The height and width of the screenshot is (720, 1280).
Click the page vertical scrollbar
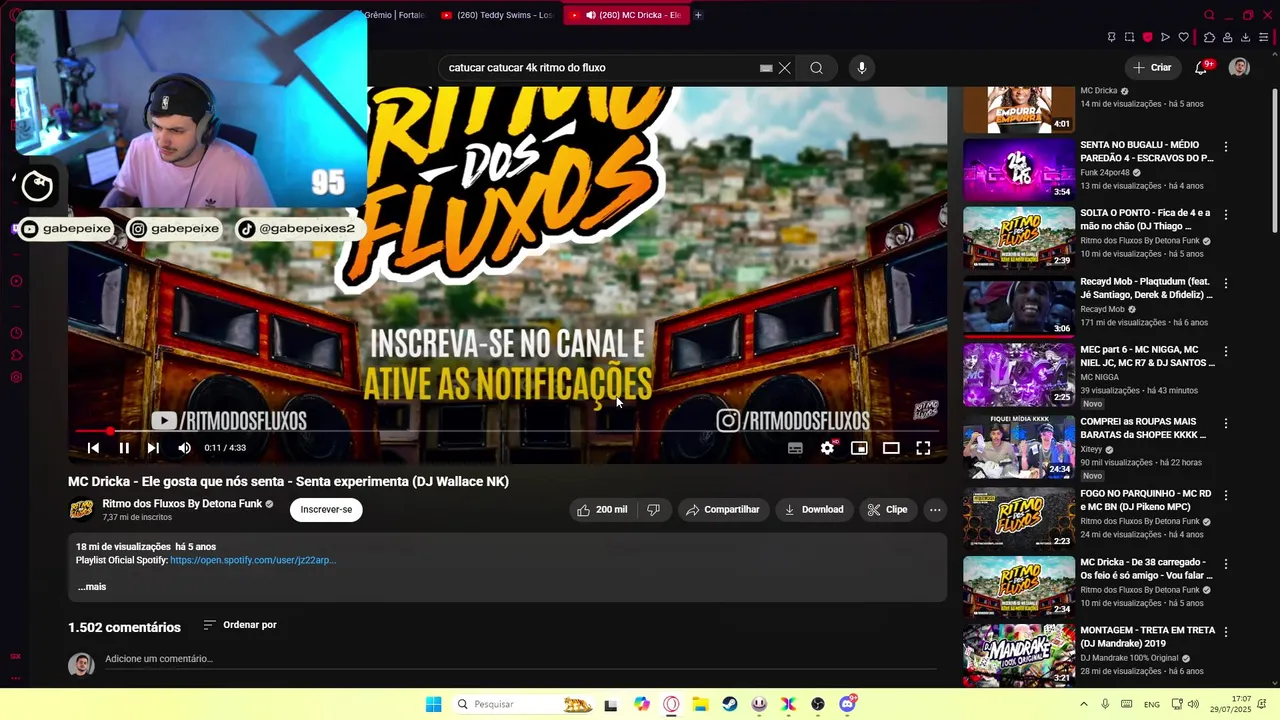[x=1274, y=160]
